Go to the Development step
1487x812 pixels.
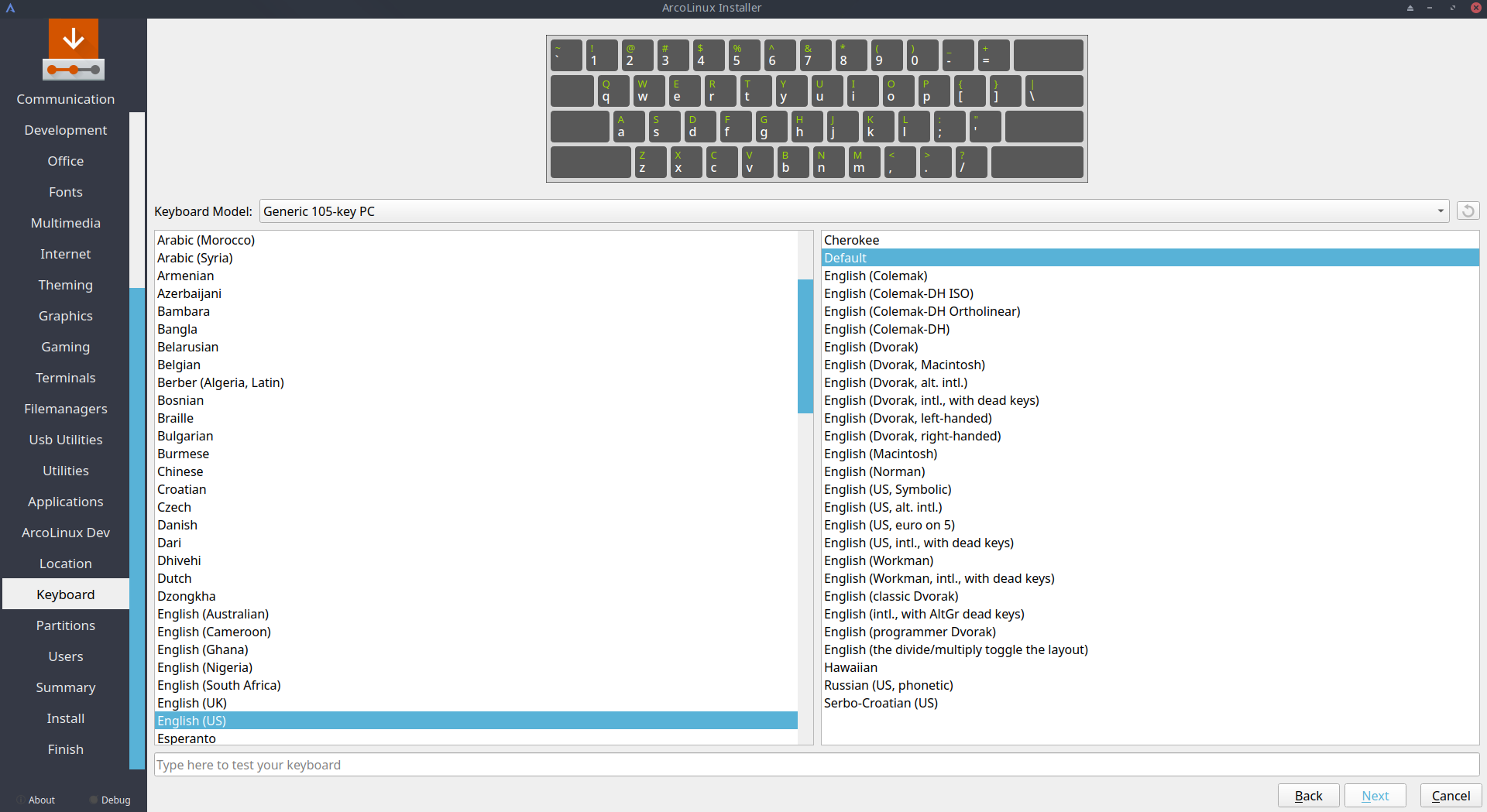(x=66, y=130)
